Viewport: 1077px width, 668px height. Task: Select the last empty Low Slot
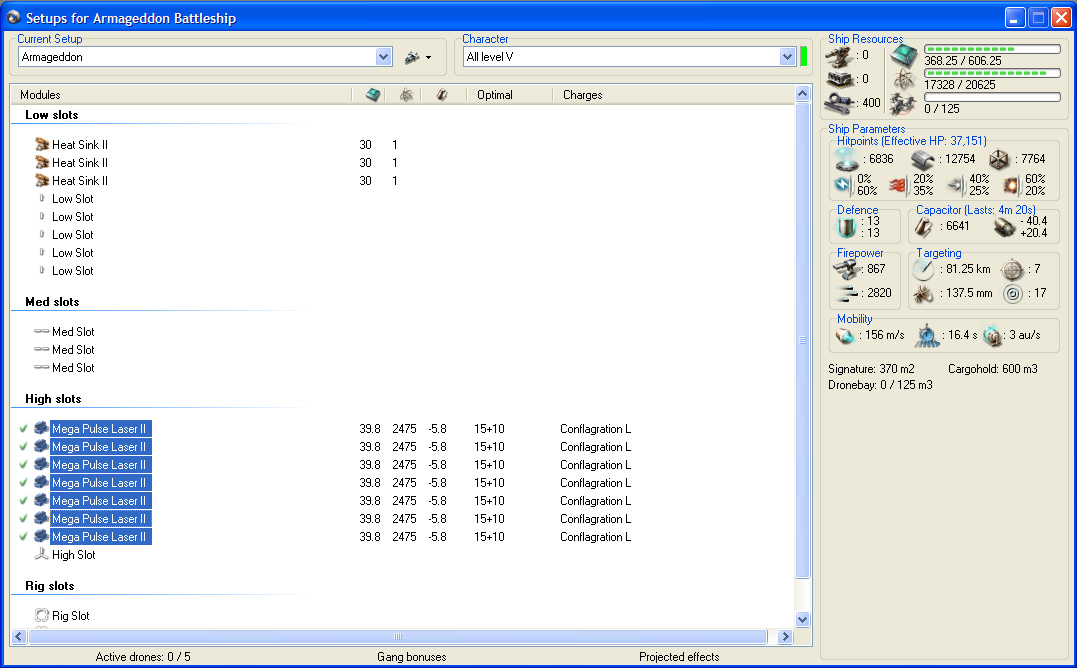72,271
